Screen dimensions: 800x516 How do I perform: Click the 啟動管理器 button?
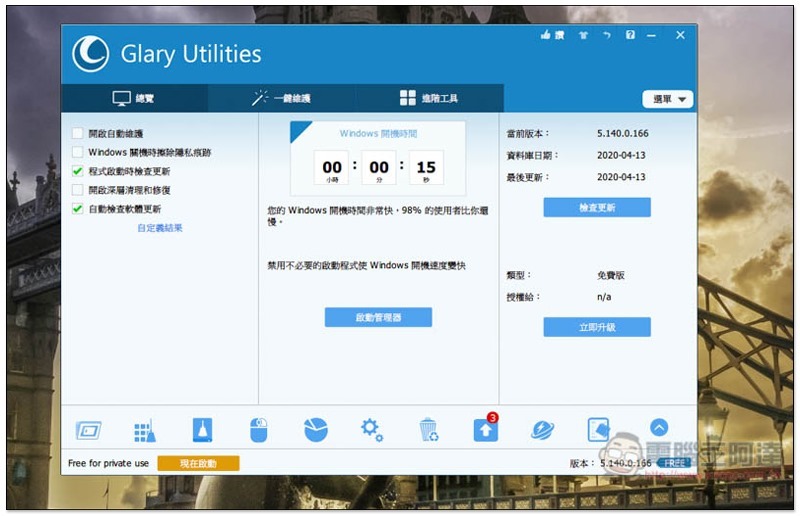pyautogui.click(x=378, y=317)
